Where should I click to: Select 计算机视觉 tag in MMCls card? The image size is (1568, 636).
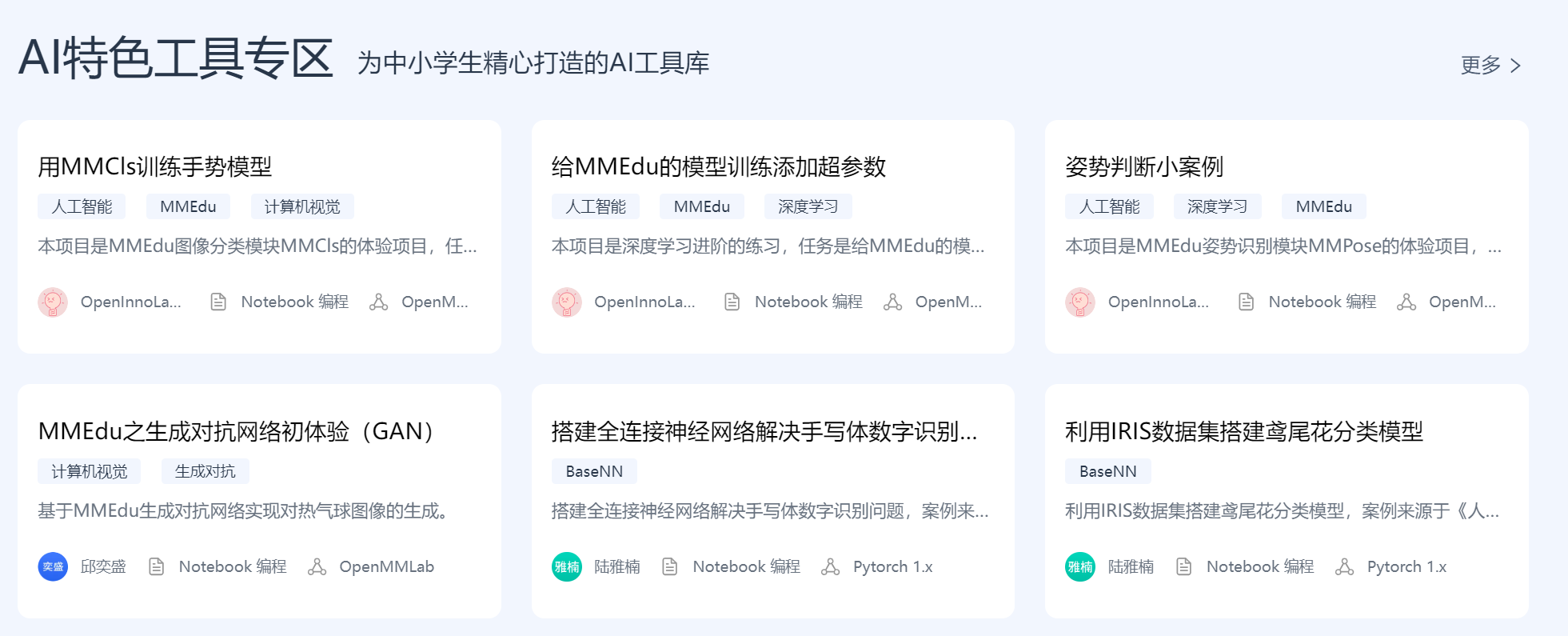[x=302, y=206]
